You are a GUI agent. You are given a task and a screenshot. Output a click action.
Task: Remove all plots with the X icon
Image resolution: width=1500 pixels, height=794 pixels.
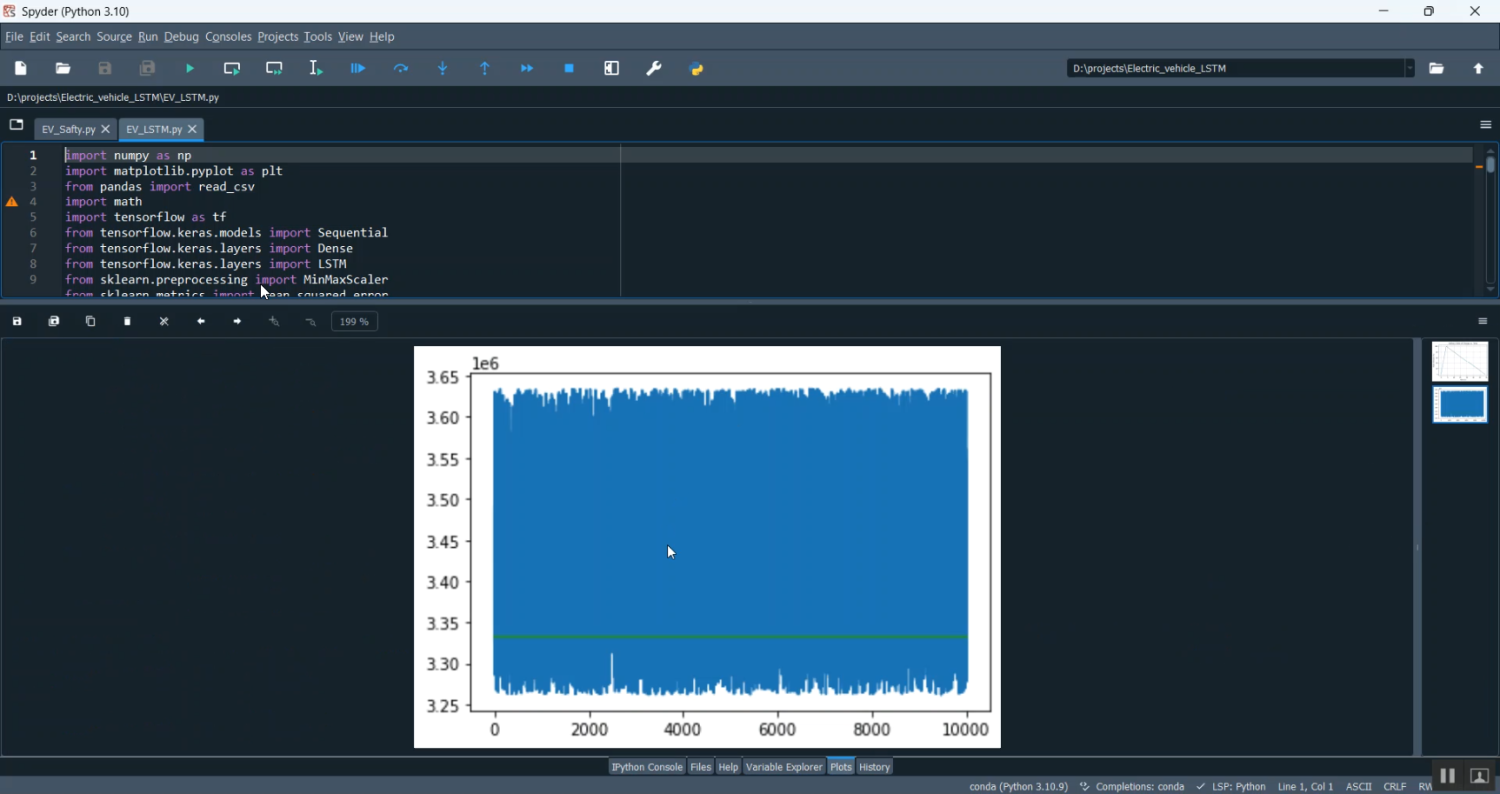164,322
